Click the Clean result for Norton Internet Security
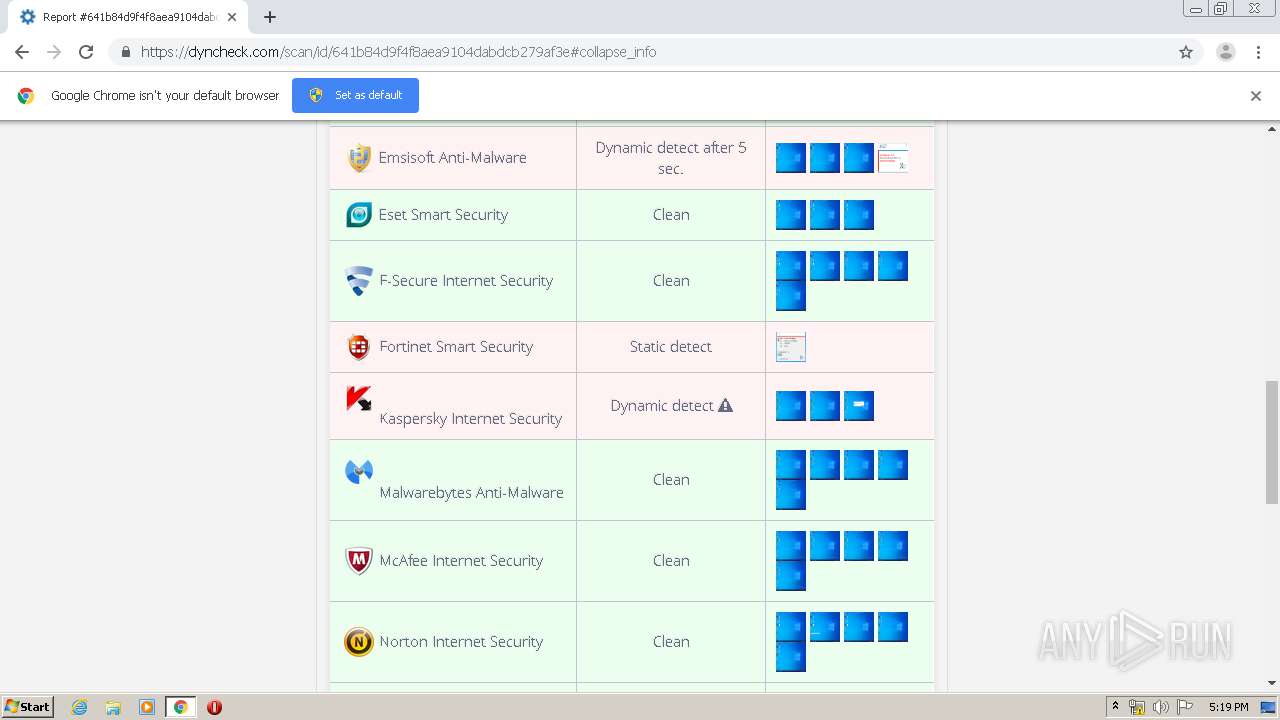Screen dimensions: 1280x720 point(671,642)
